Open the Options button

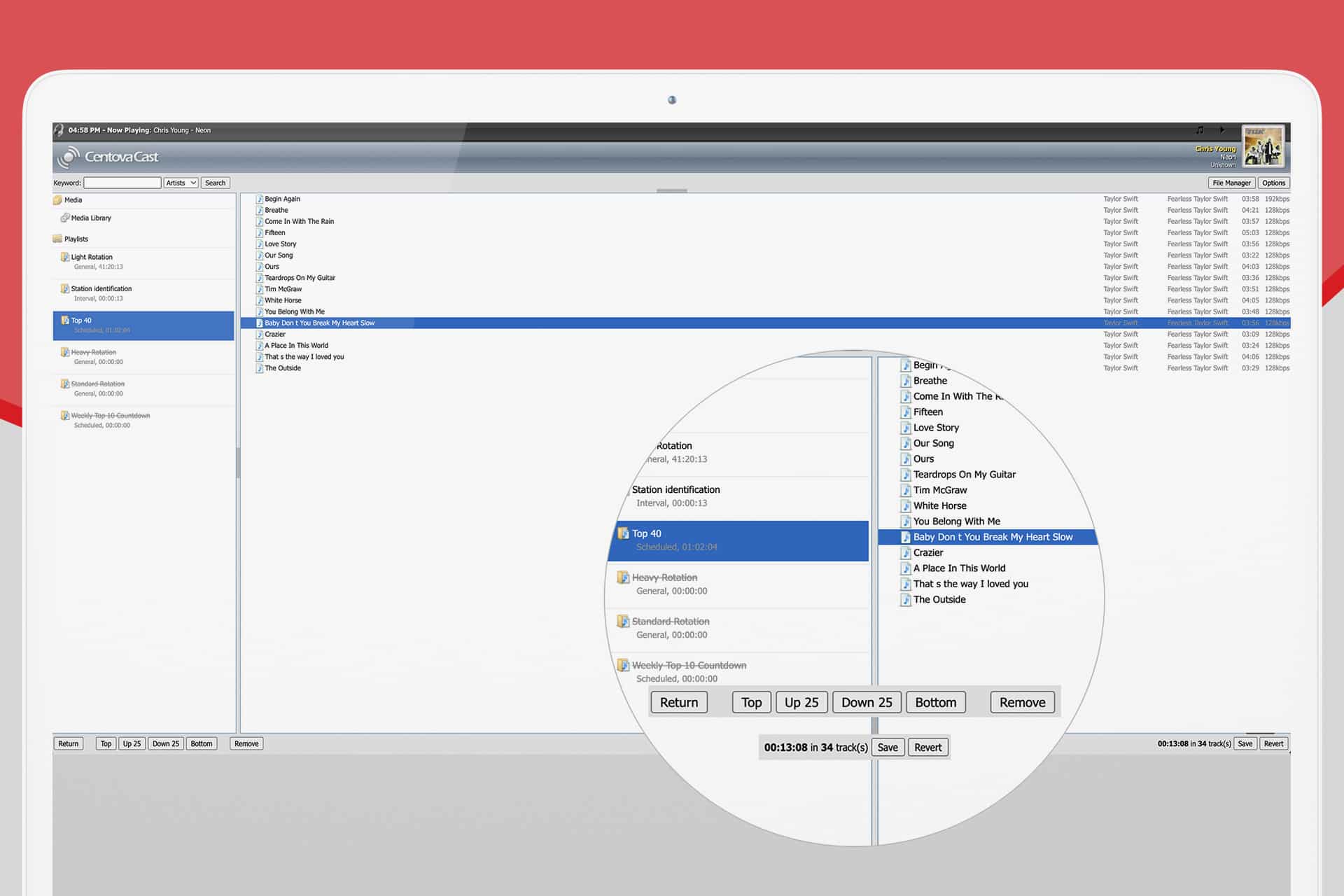pyautogui.click(x=1273, y=183)
